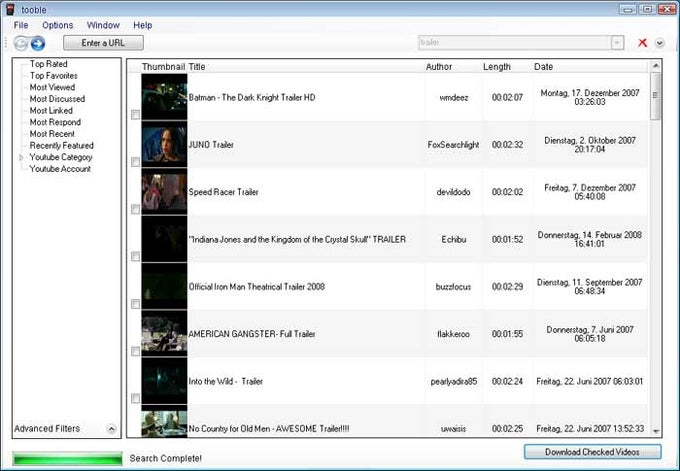
Task: Open the Help menu
Action: pos(143,25)
